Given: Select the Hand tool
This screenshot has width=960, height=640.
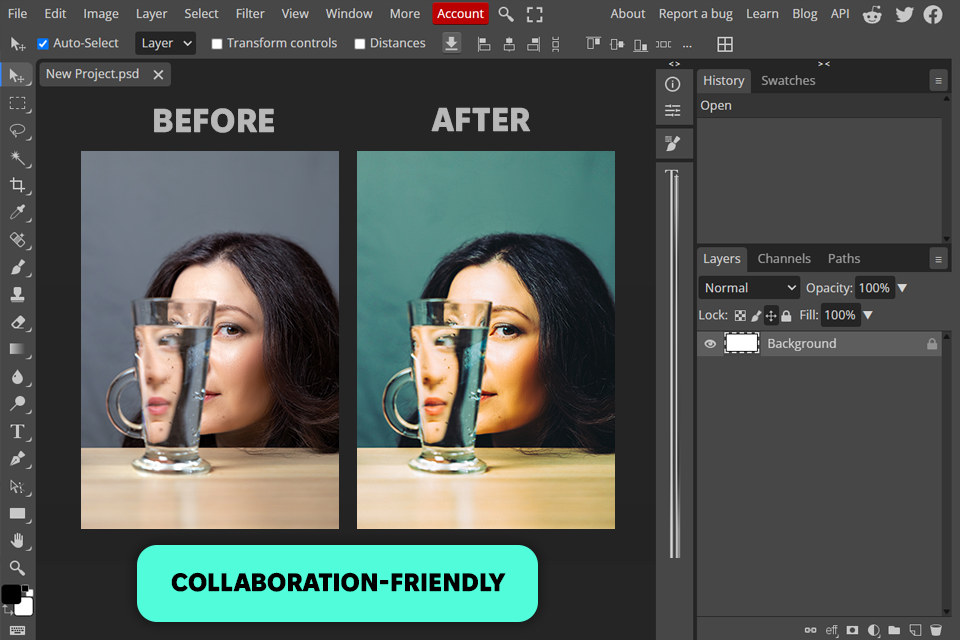Looking at the screenshot, I should [17, 541].
